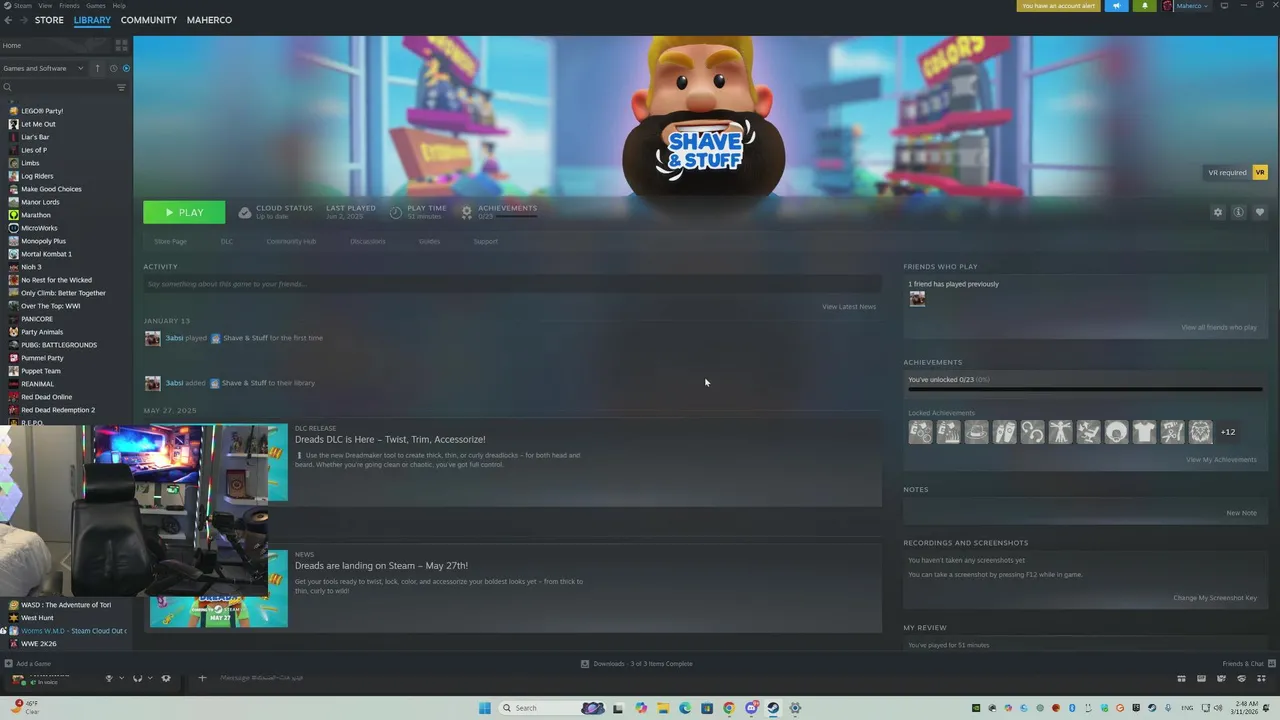
Task: Open the game settings gear icon
Action: [1217, 212]
